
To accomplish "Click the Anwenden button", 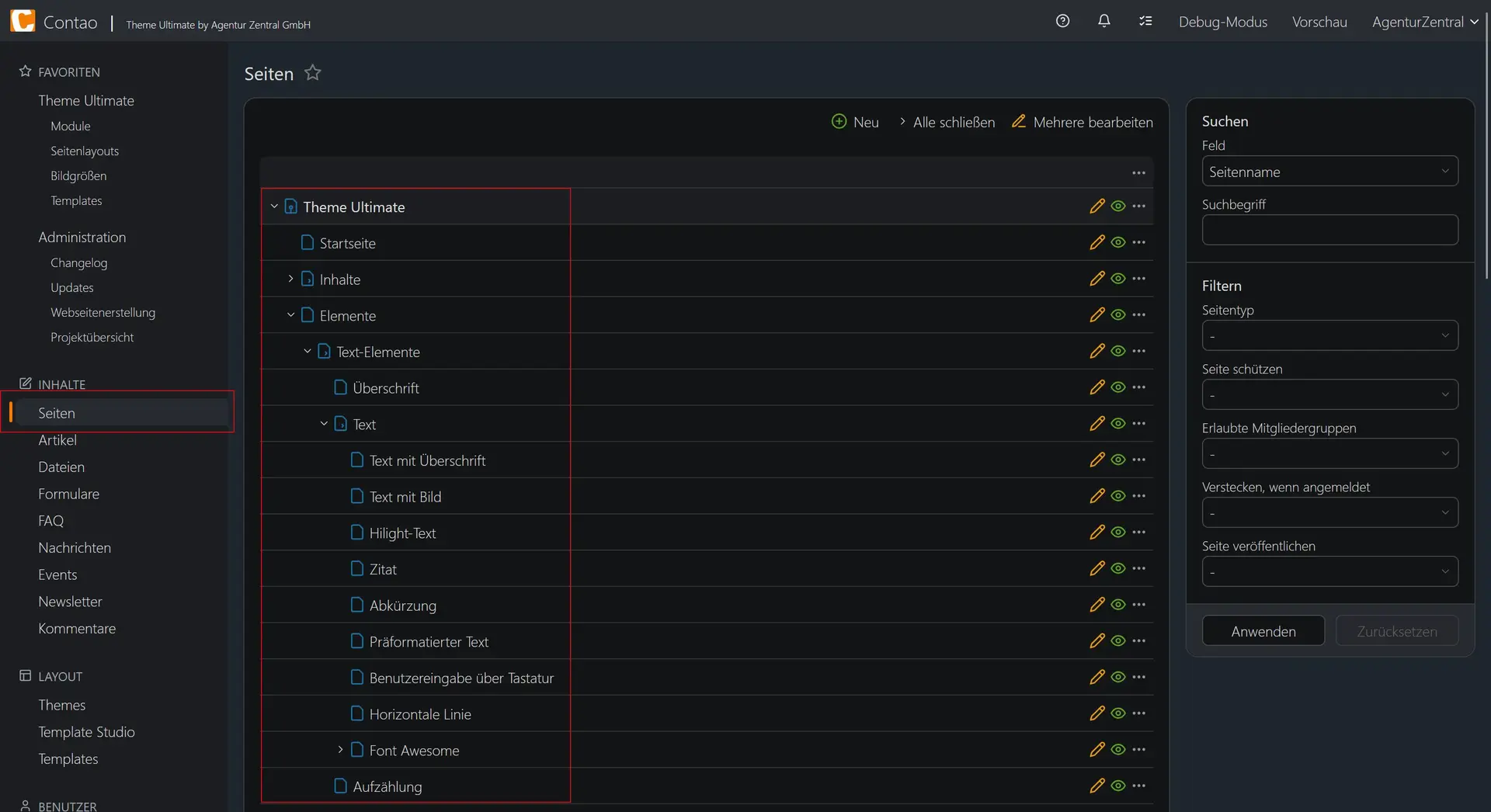I will 1263,631.
